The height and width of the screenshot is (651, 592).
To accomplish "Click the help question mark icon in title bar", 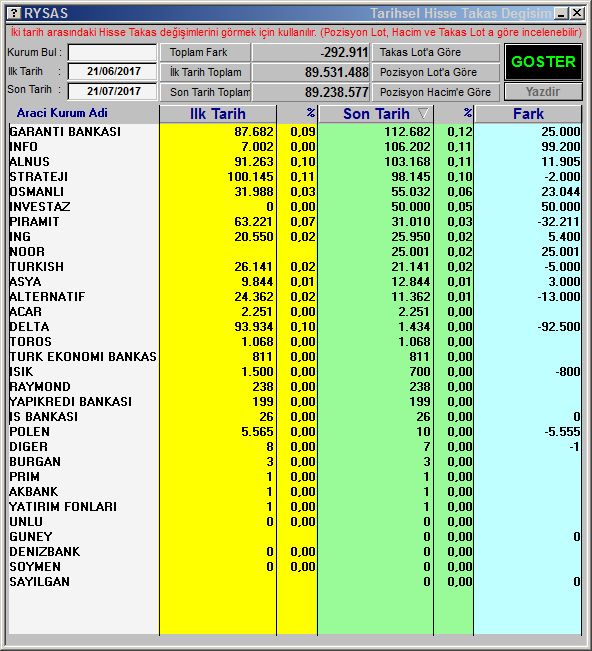I will 14,13.
